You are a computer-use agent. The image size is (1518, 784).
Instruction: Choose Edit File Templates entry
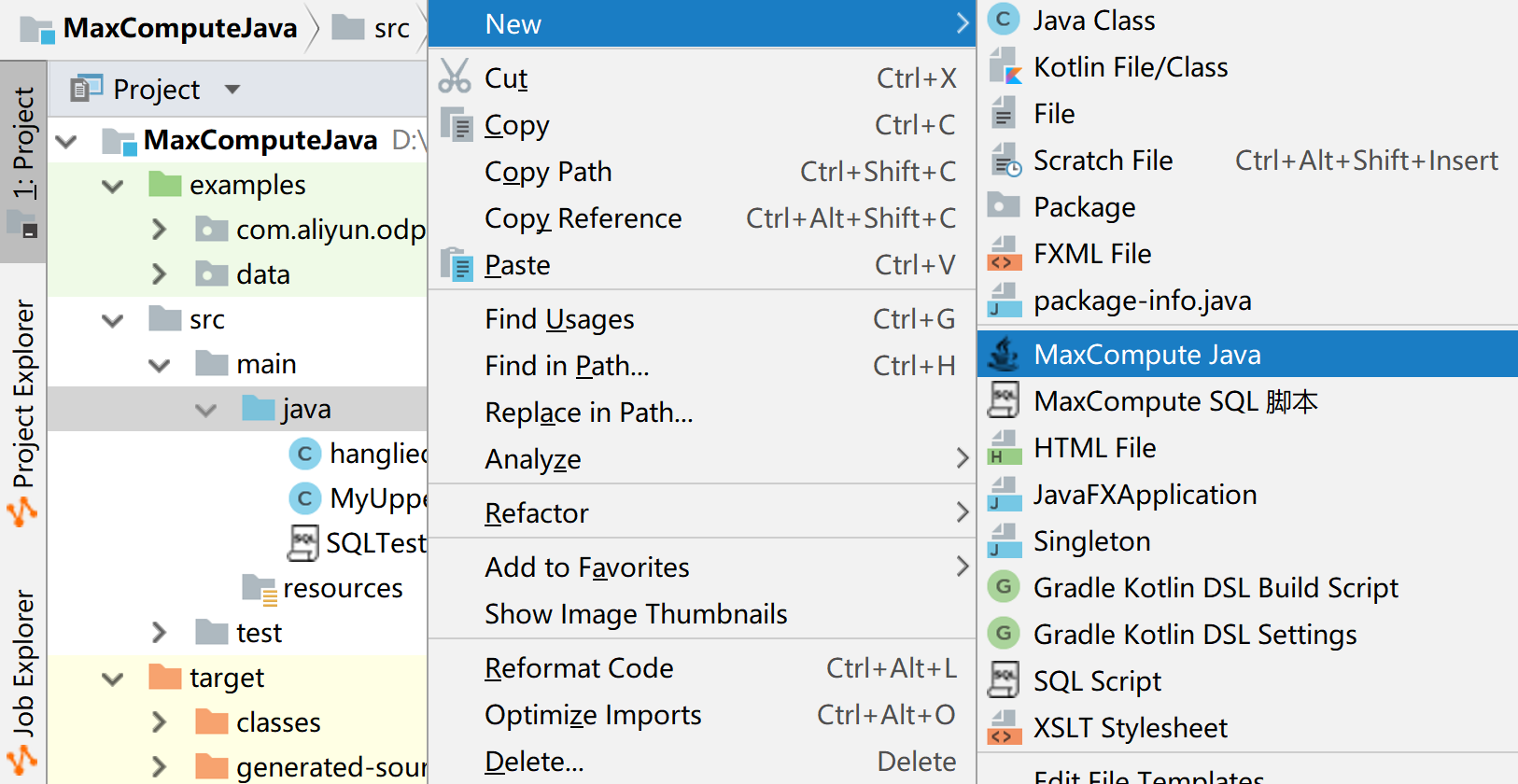pyautogui.click(x=1247, y=775)
